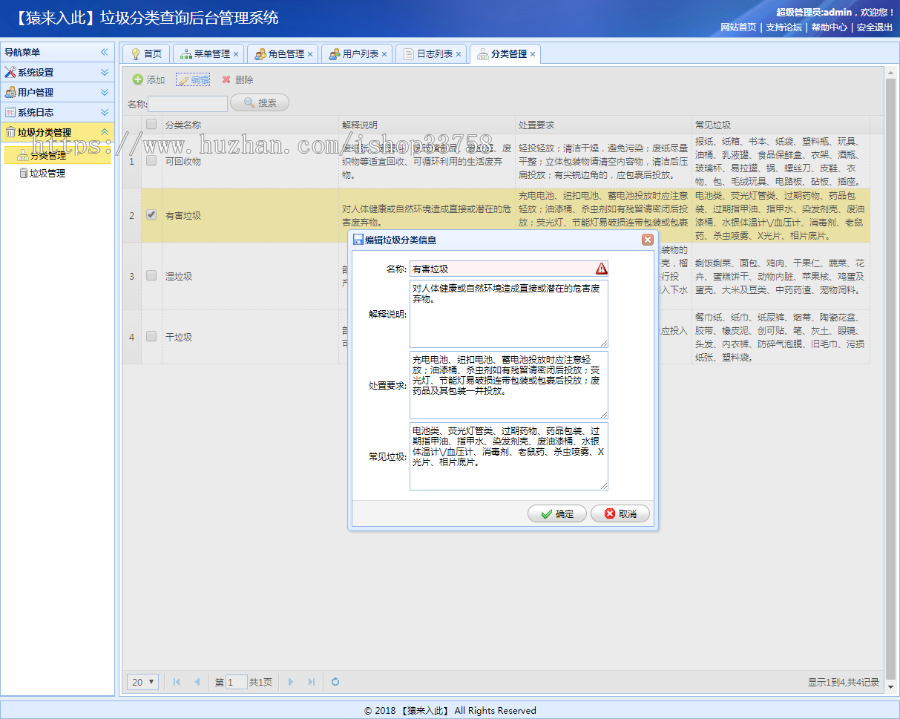Screen dimensions: 900x719
Task: Click the vertical scrollbar on the right
Action: 893,300
